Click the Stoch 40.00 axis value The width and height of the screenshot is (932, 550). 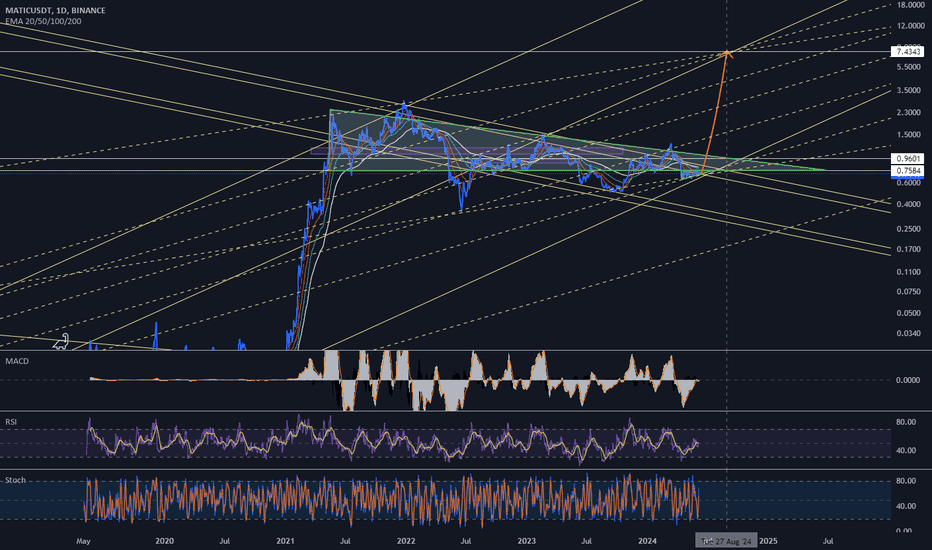coord(906,507)
